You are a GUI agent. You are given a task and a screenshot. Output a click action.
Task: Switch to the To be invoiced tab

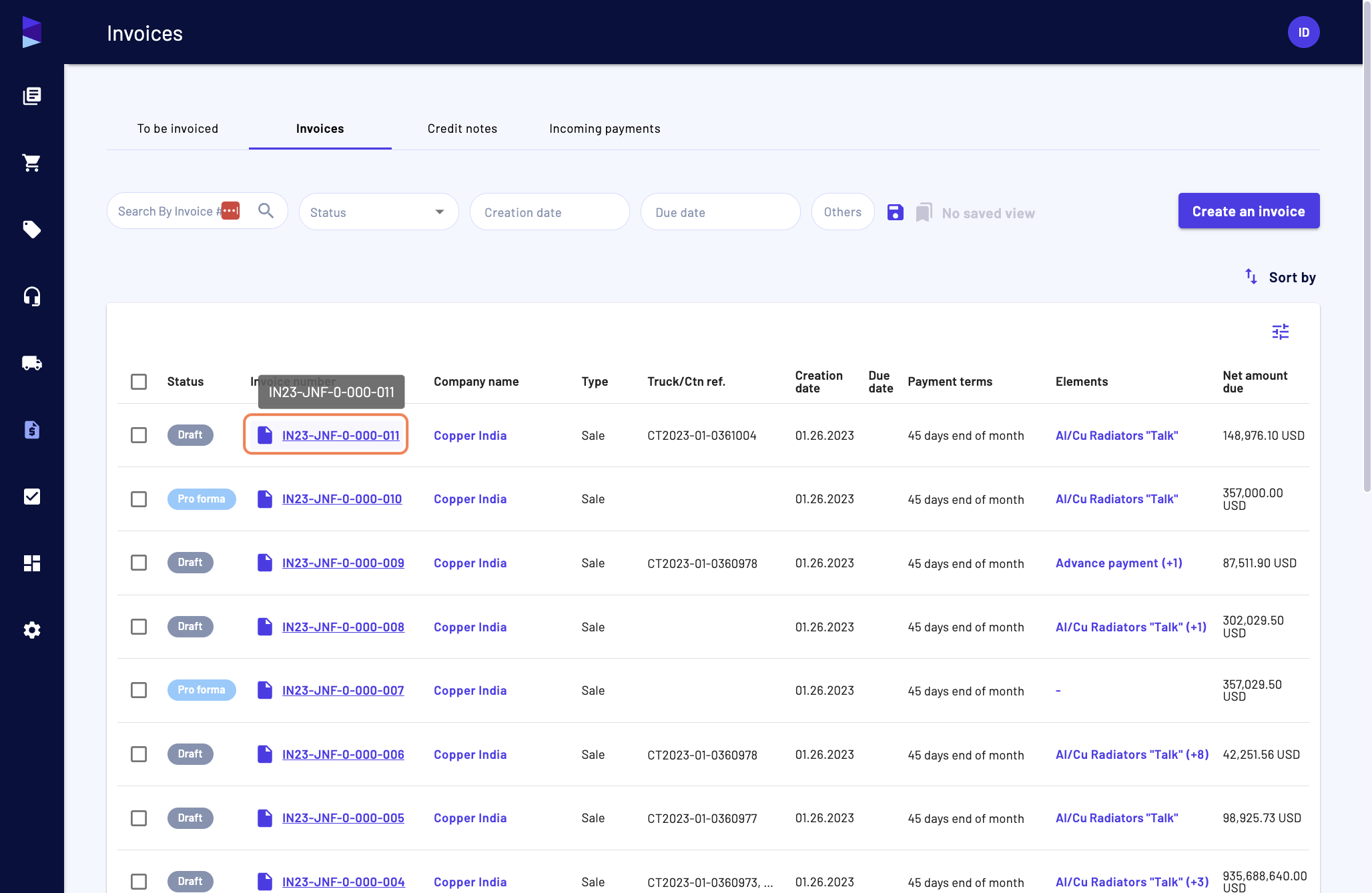[x=178, y=129]
